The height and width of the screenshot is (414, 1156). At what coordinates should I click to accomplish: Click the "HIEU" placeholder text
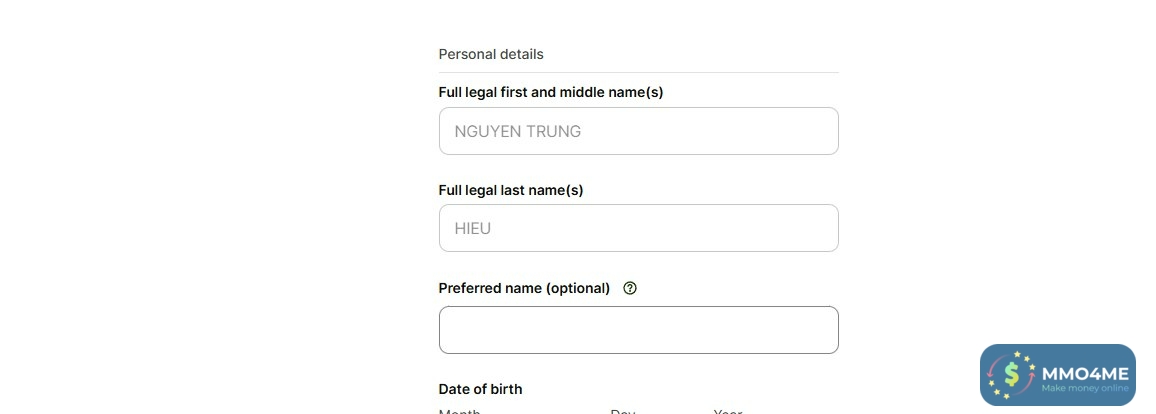point(473,228)
